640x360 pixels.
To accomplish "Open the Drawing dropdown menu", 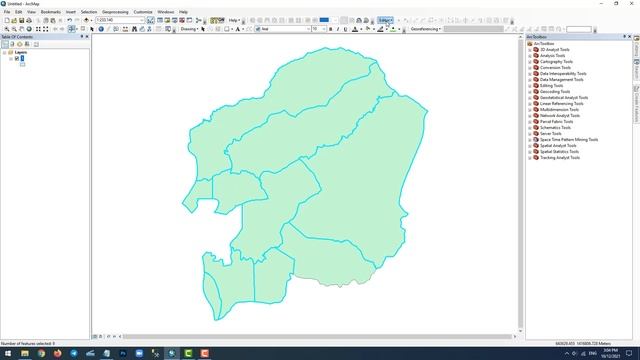I will [x=189, y=29].
